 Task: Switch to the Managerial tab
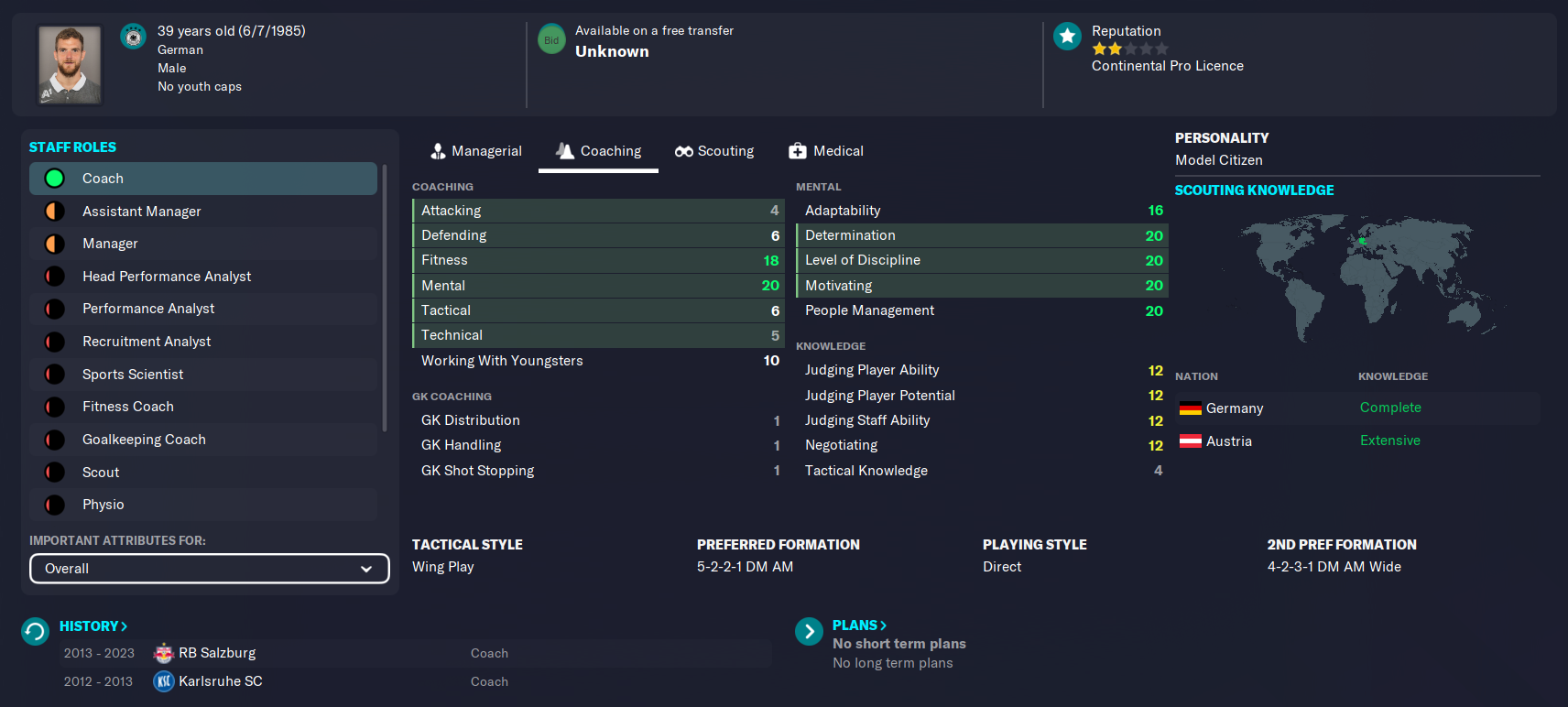tap(476, 151)
